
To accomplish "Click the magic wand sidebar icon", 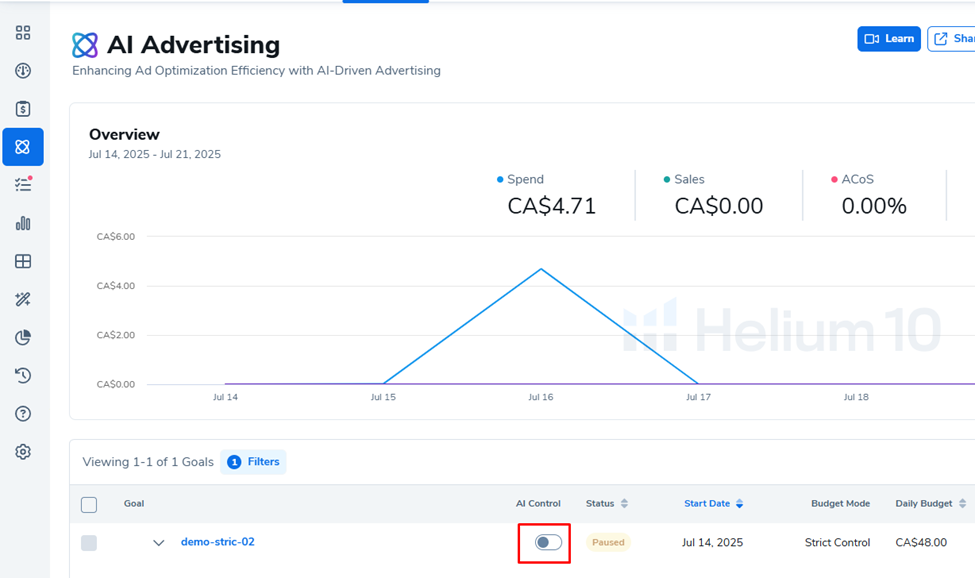I will [x=23, y=299].
